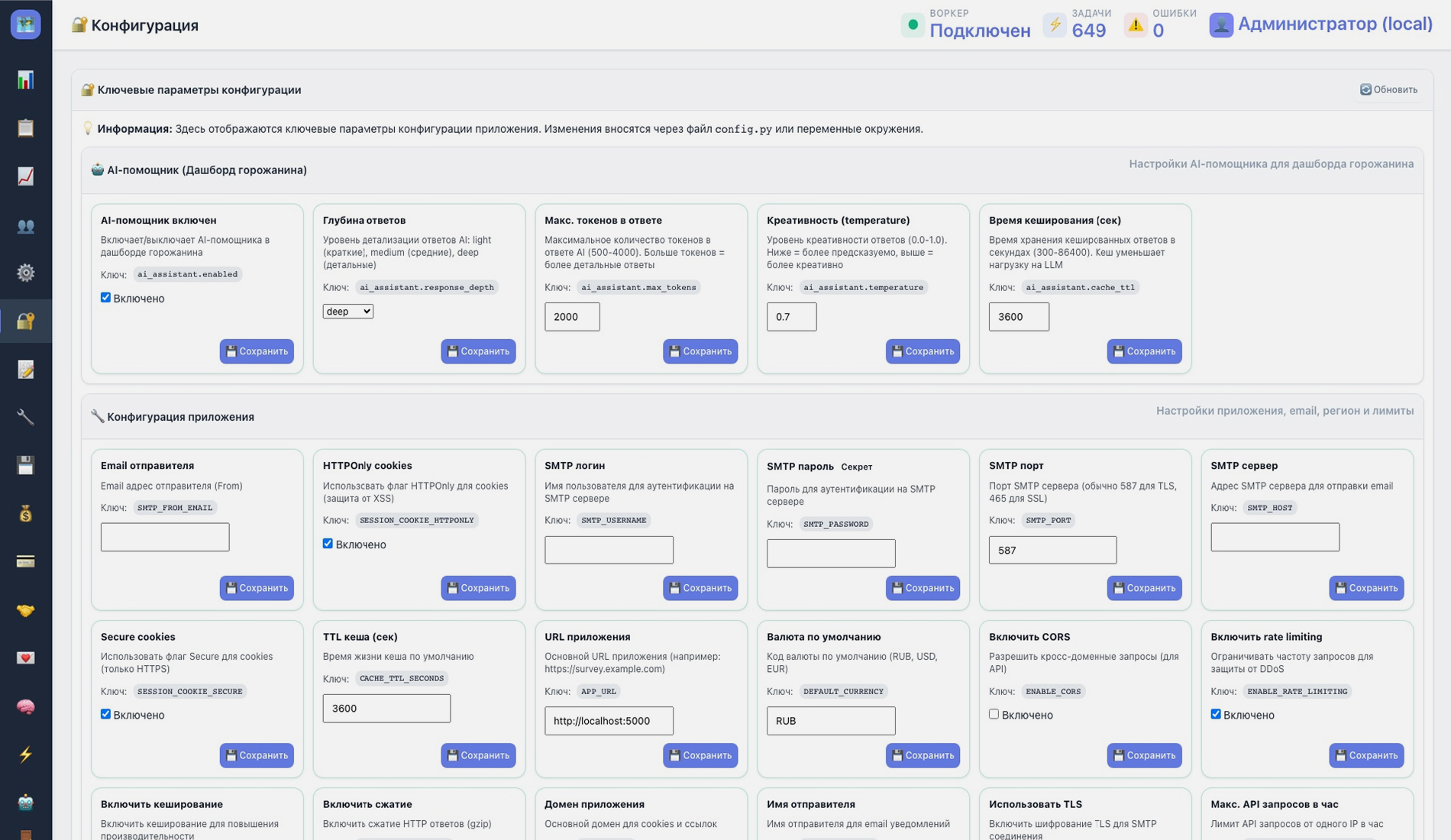Click the brain icon in sidebar

pyautogui.click(x=25, y=706)
